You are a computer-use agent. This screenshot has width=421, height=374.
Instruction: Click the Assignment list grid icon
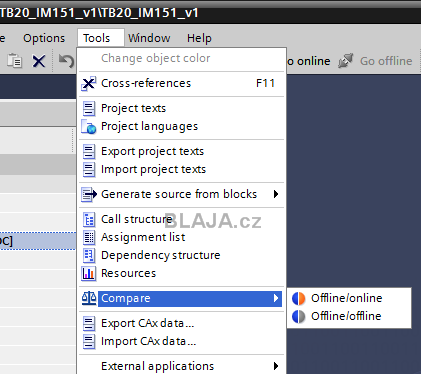coord(89,237)
